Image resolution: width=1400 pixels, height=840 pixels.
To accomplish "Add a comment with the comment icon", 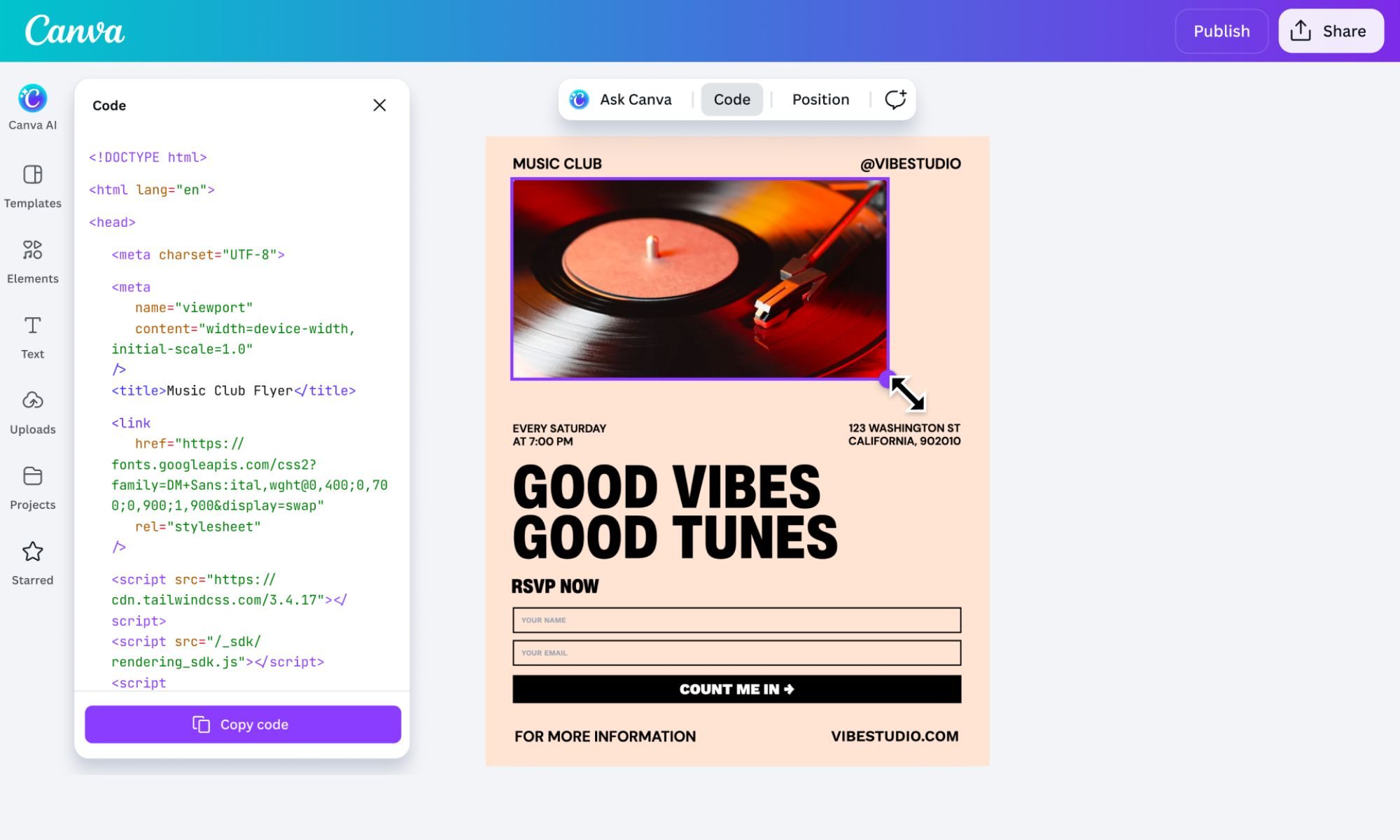I will pyautogui.click(x=896, y=99).
